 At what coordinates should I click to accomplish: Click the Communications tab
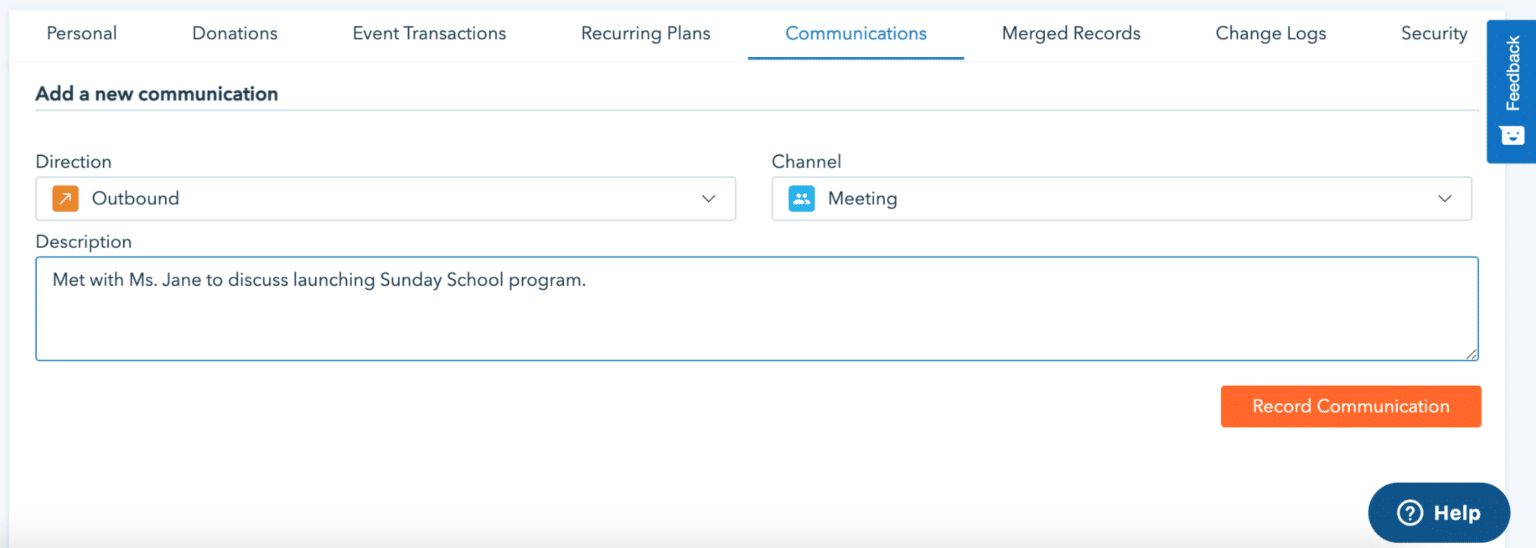856,34
